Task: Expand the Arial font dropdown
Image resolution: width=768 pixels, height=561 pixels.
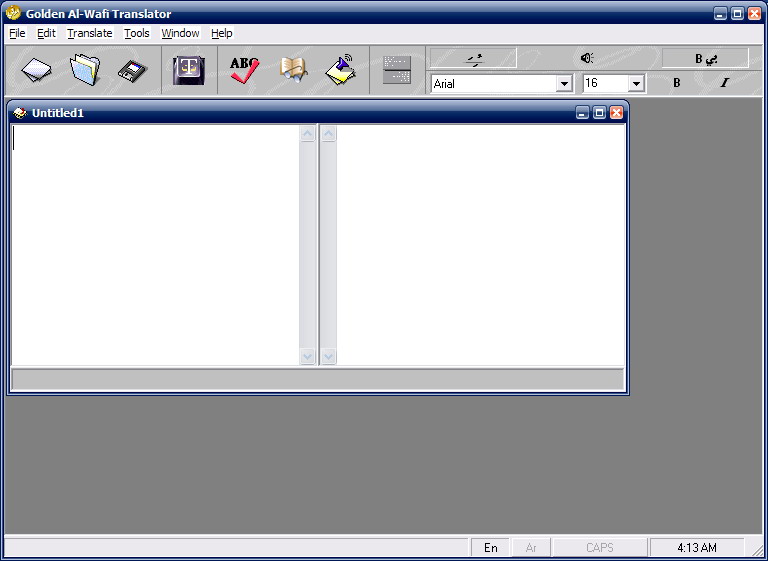Action: point(564,84)
